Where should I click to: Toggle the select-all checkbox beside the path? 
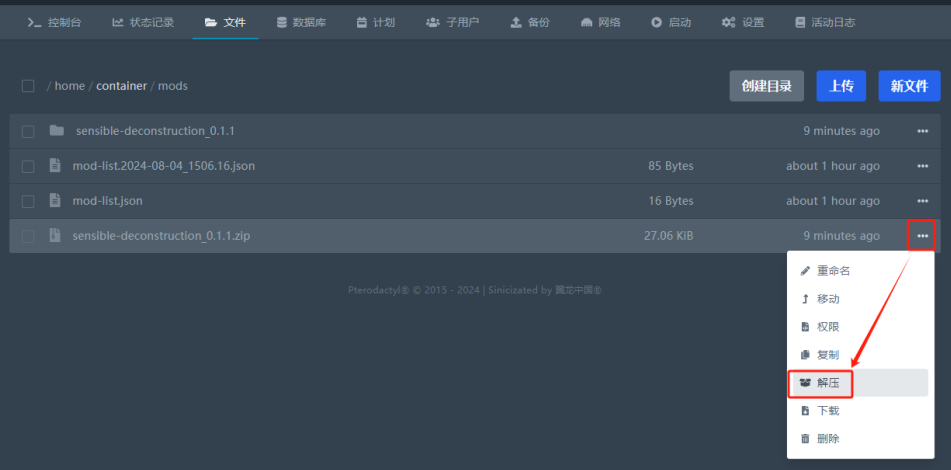tap(28, 86)
